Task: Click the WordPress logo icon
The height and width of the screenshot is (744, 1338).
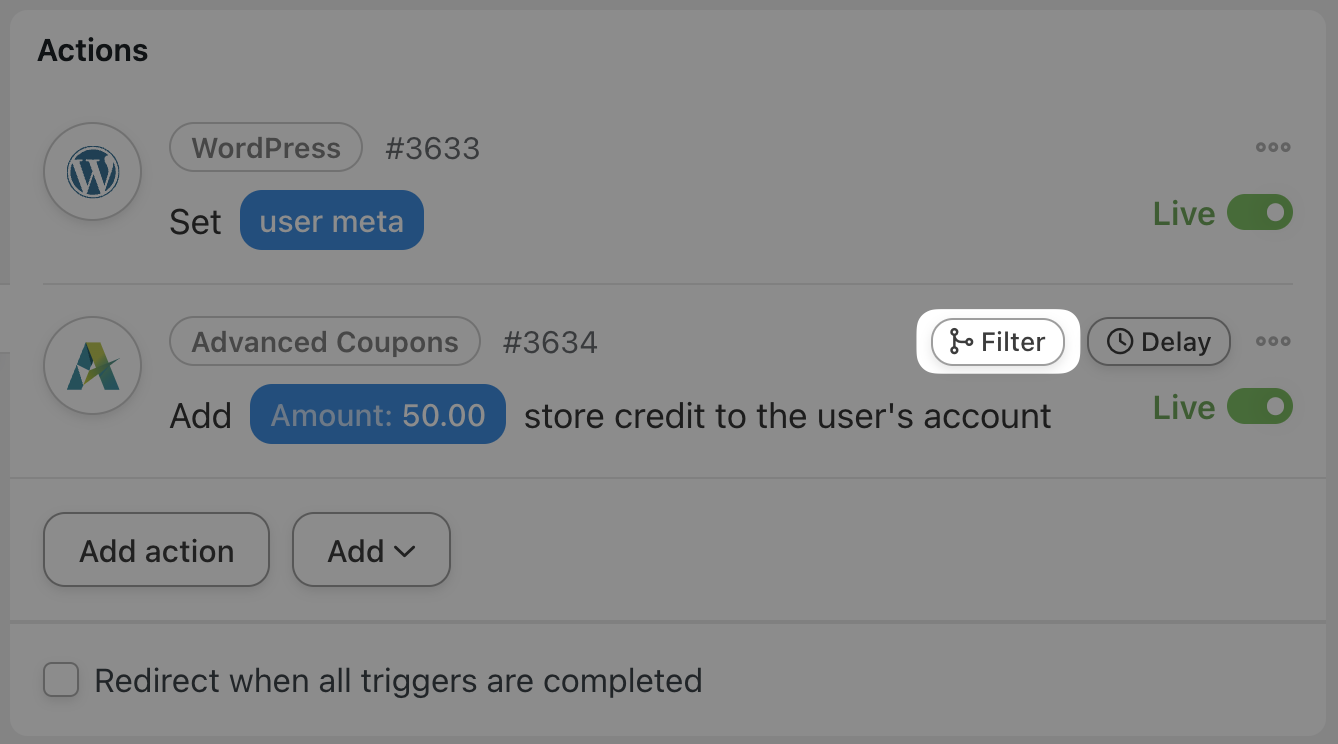Action: 93,173
